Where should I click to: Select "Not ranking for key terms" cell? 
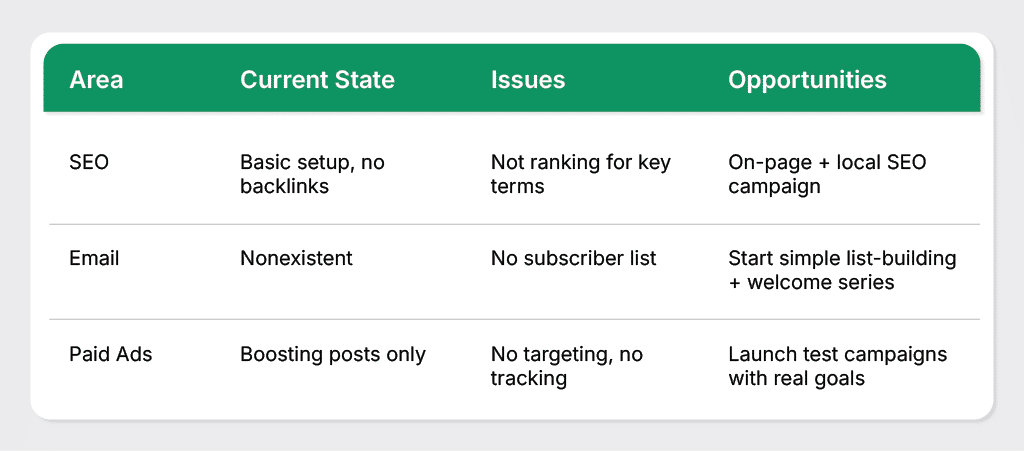[x=580, y=174]
